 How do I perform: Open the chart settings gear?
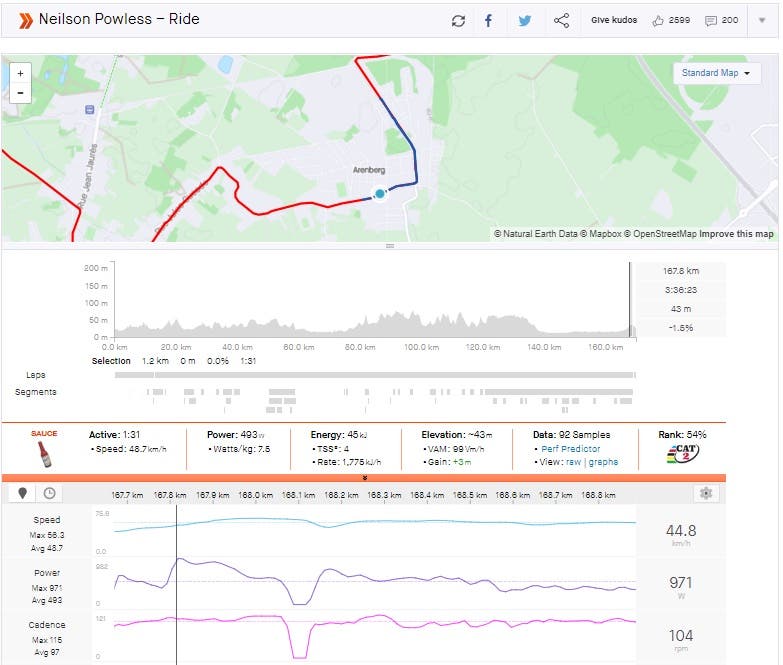coord(706,493)
